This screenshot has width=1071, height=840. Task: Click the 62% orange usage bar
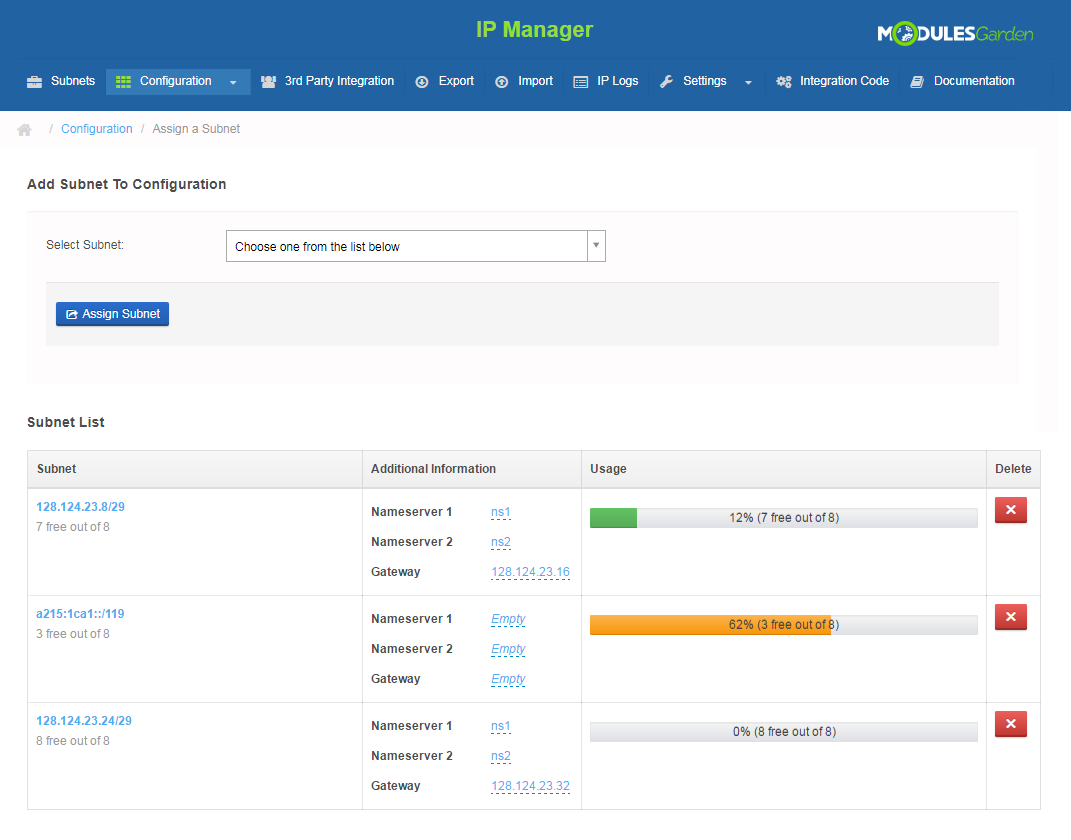(x=710, y=625)
